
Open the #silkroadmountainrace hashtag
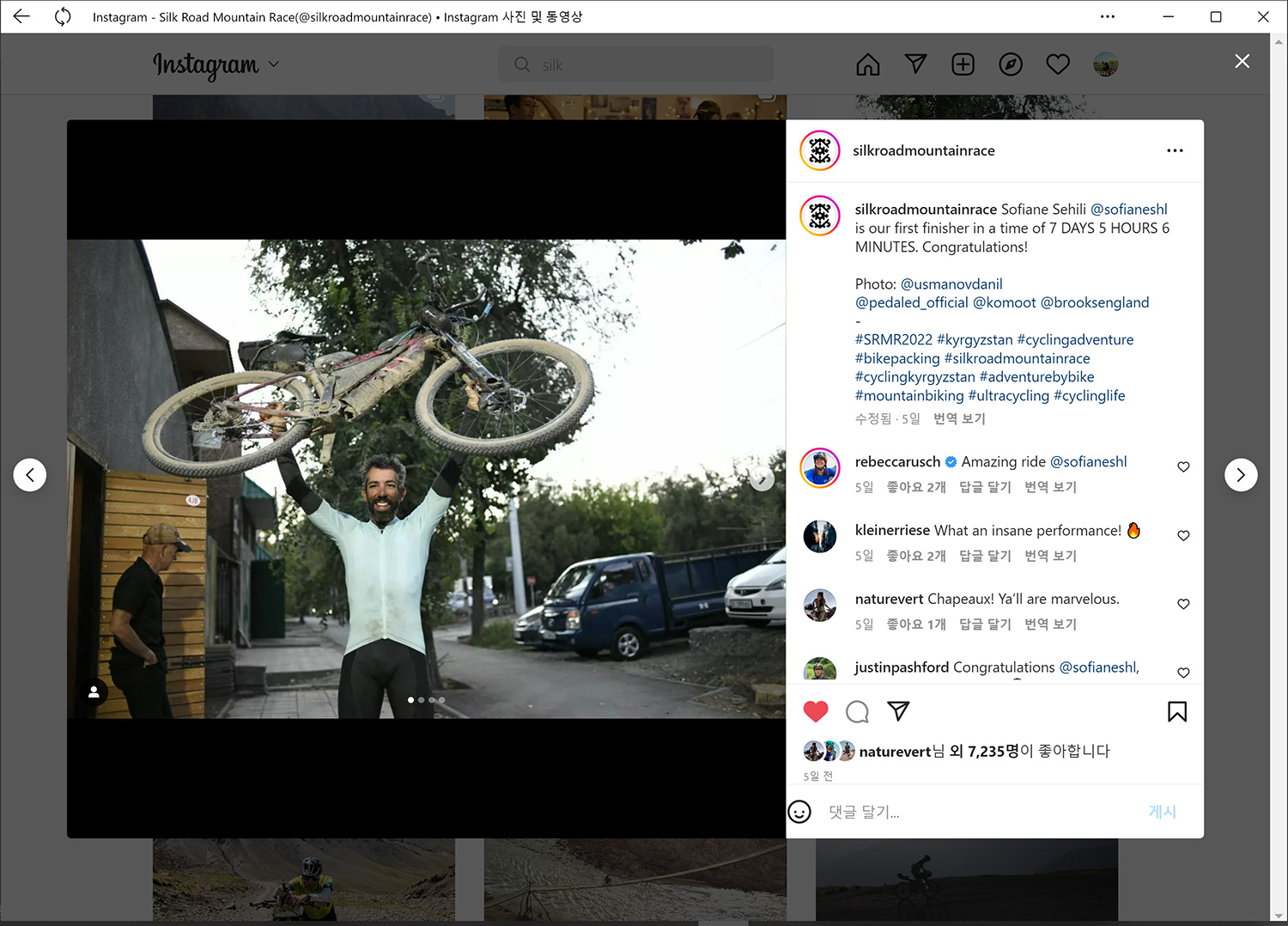coord(1018,359)
